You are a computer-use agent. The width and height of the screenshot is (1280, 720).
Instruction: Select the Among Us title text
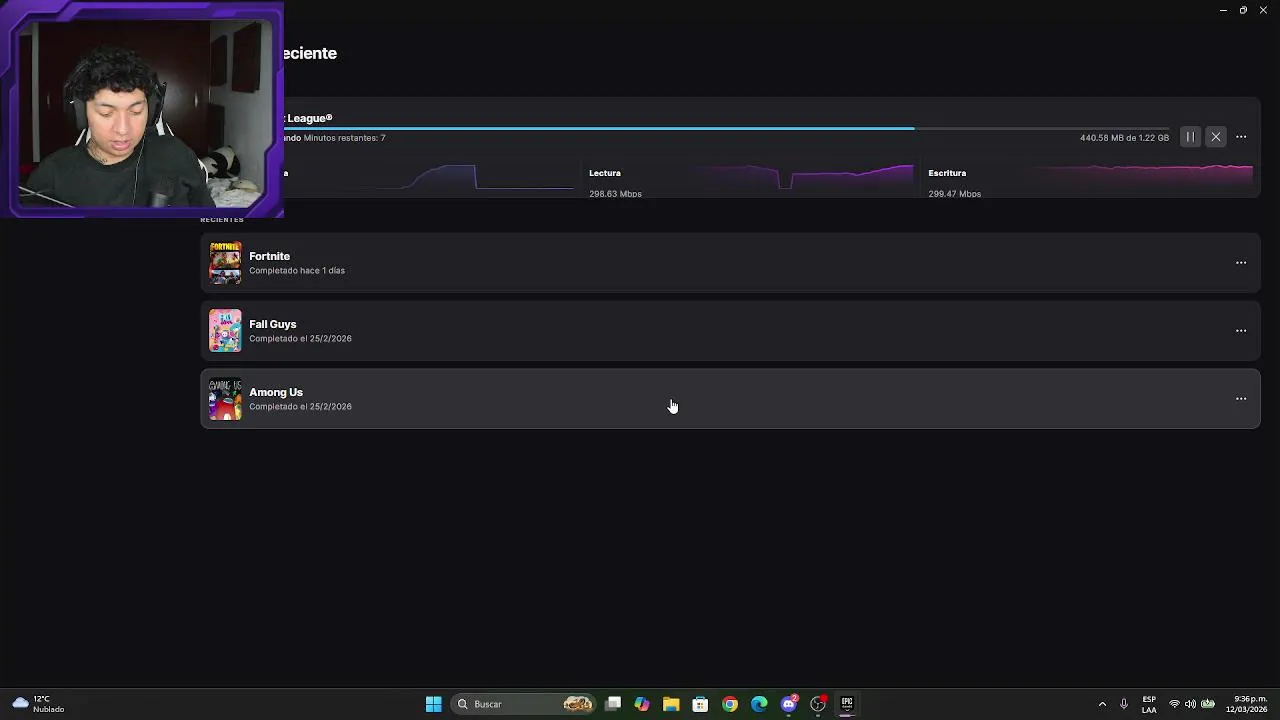coord(275,392)
